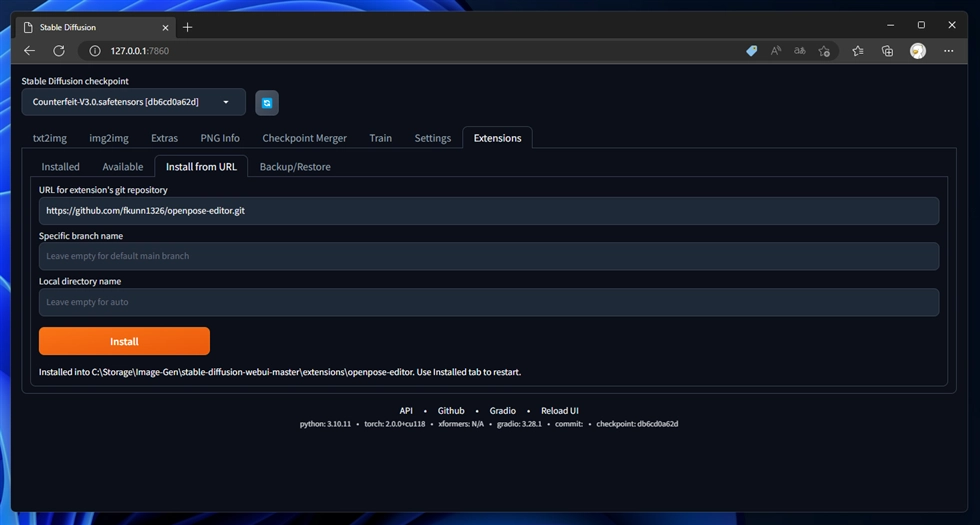Click the Reload UI link
The width and height of the screenshot is (980, 525).
[560, 411]
